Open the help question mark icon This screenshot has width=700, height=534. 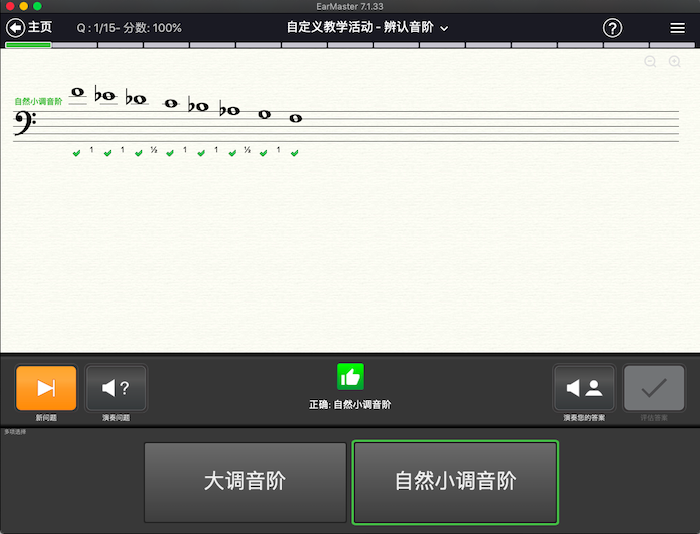click(x=612, y=28)
